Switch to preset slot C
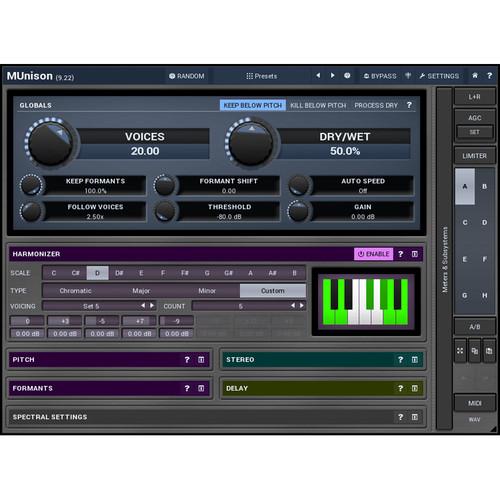 465,222
